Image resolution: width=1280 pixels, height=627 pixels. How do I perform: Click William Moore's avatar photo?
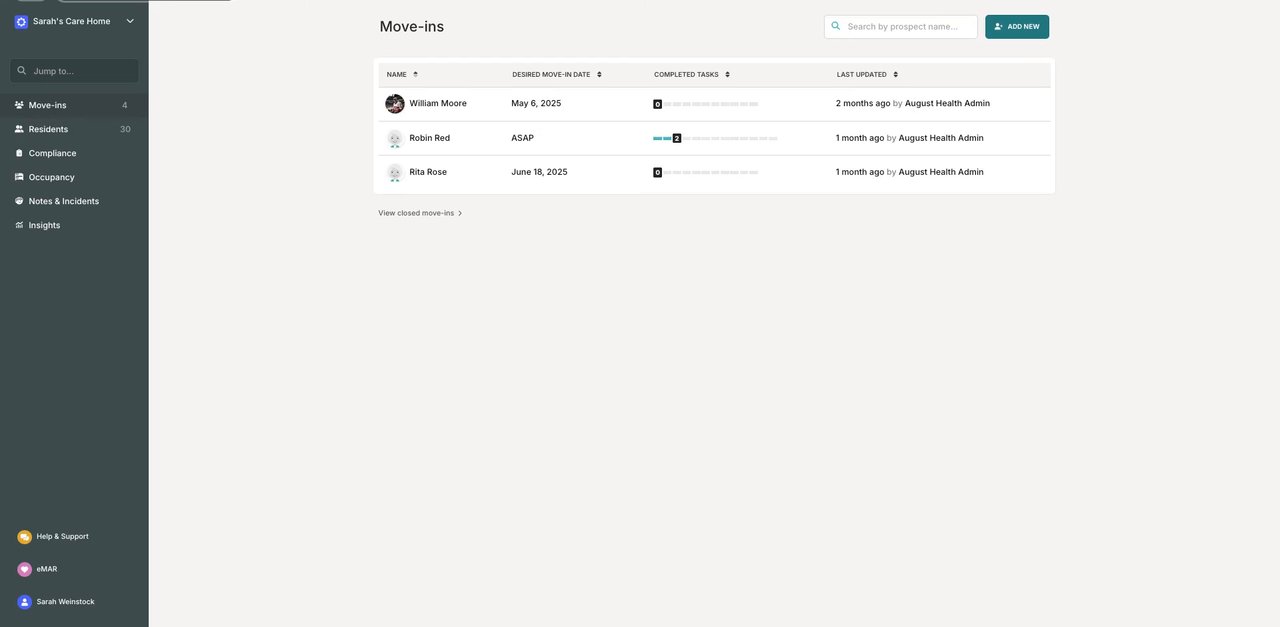(x=395, y=104)
